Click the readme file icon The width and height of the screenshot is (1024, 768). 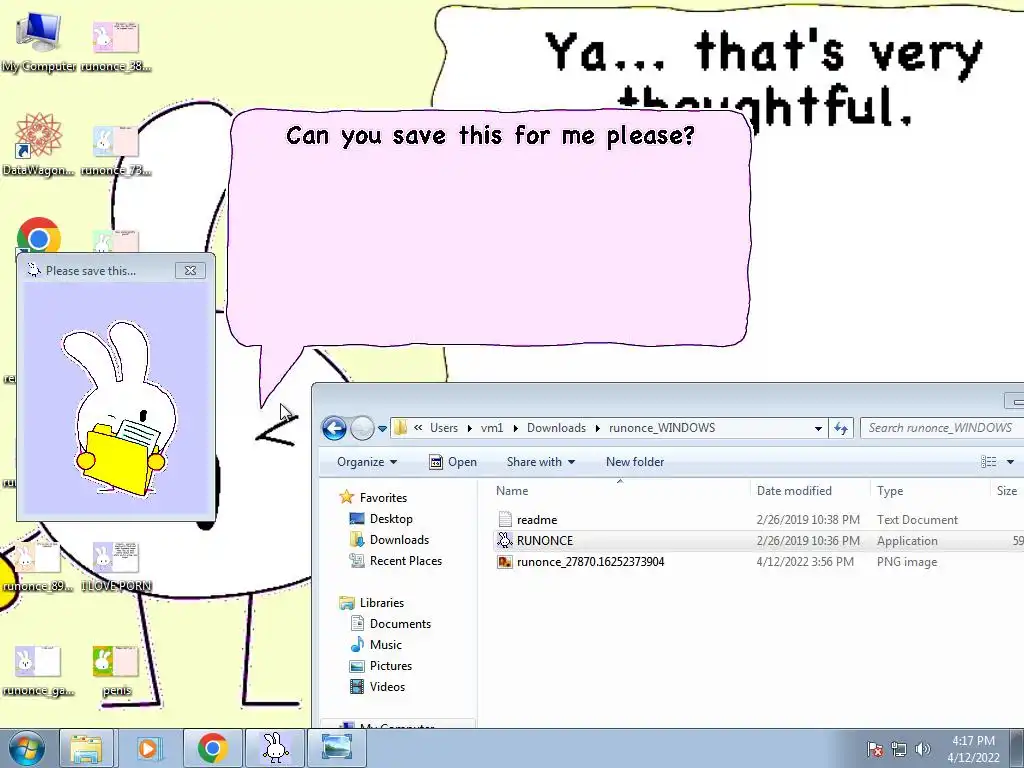coord(505,519)
